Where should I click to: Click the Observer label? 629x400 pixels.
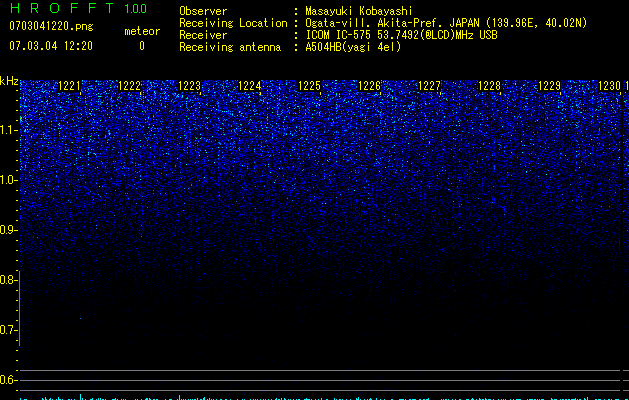[203, 11]
